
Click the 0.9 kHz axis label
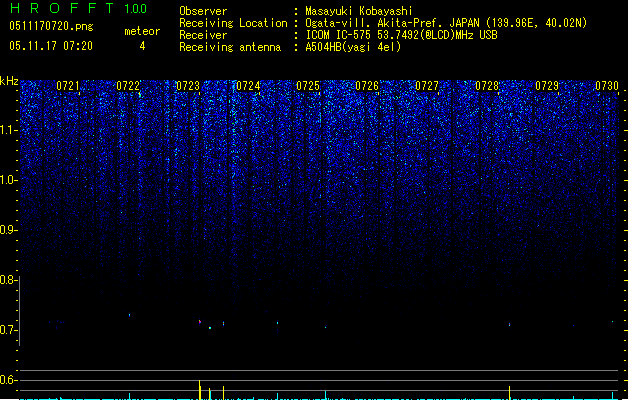click(x=8, y=230)
